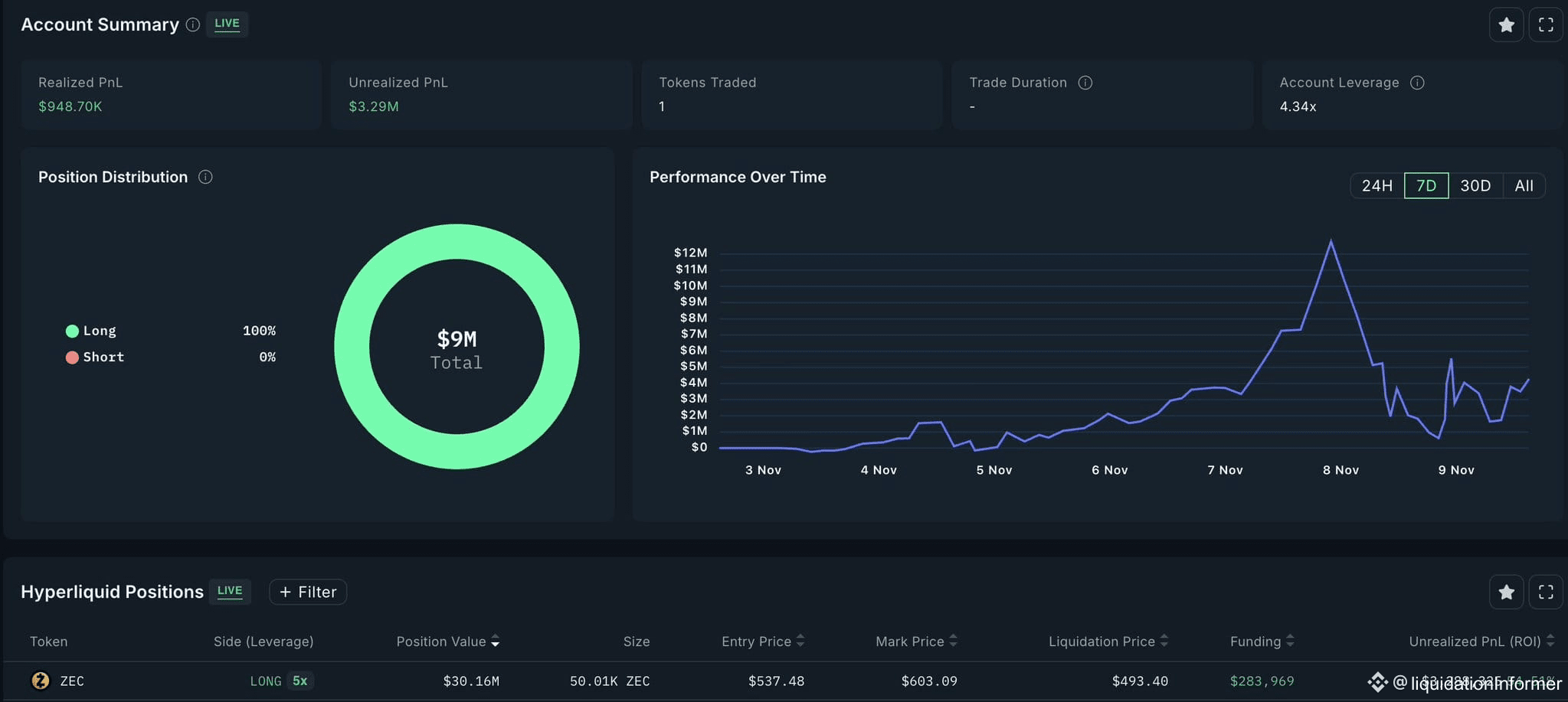
Task: Toggle the Short legend entry
Action: [95, 357]
